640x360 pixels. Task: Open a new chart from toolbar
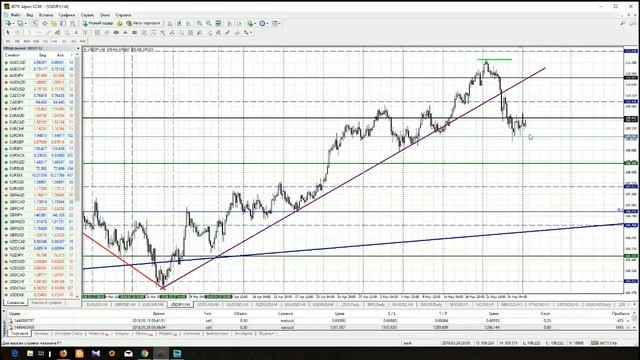[x=7, y=23]
